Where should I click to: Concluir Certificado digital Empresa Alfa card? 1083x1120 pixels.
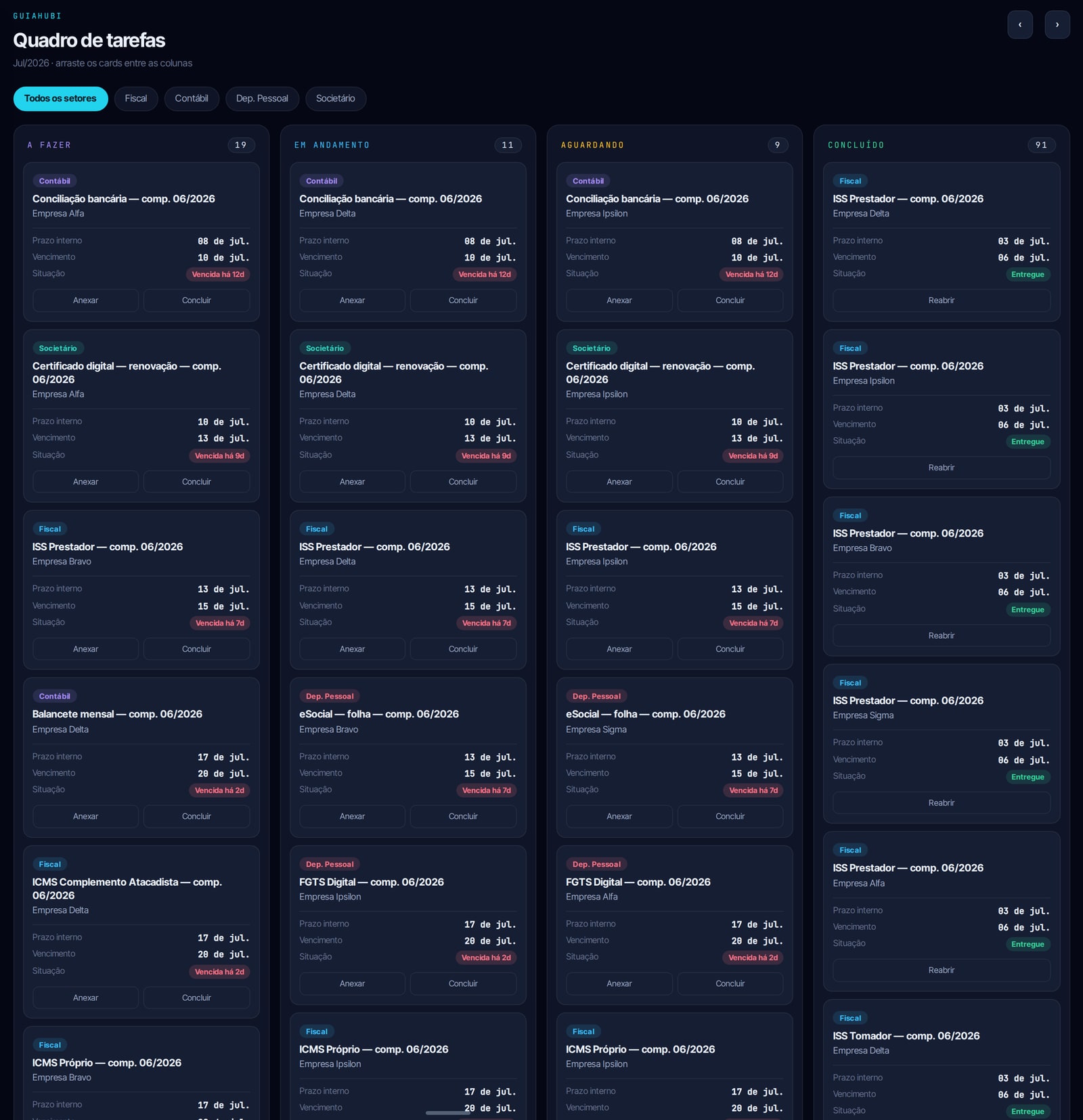pyautogui.click(x=196, y=482)
